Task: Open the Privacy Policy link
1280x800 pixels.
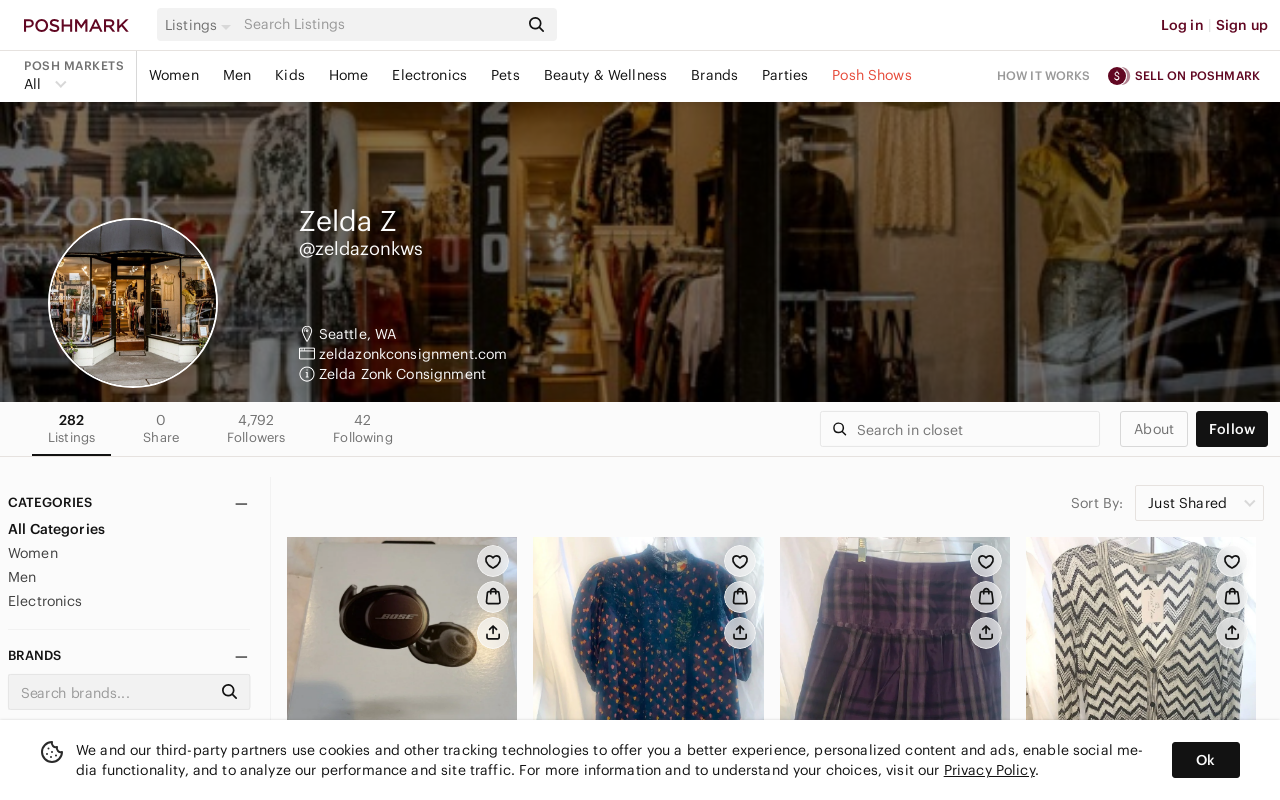Action: (989, 770)
